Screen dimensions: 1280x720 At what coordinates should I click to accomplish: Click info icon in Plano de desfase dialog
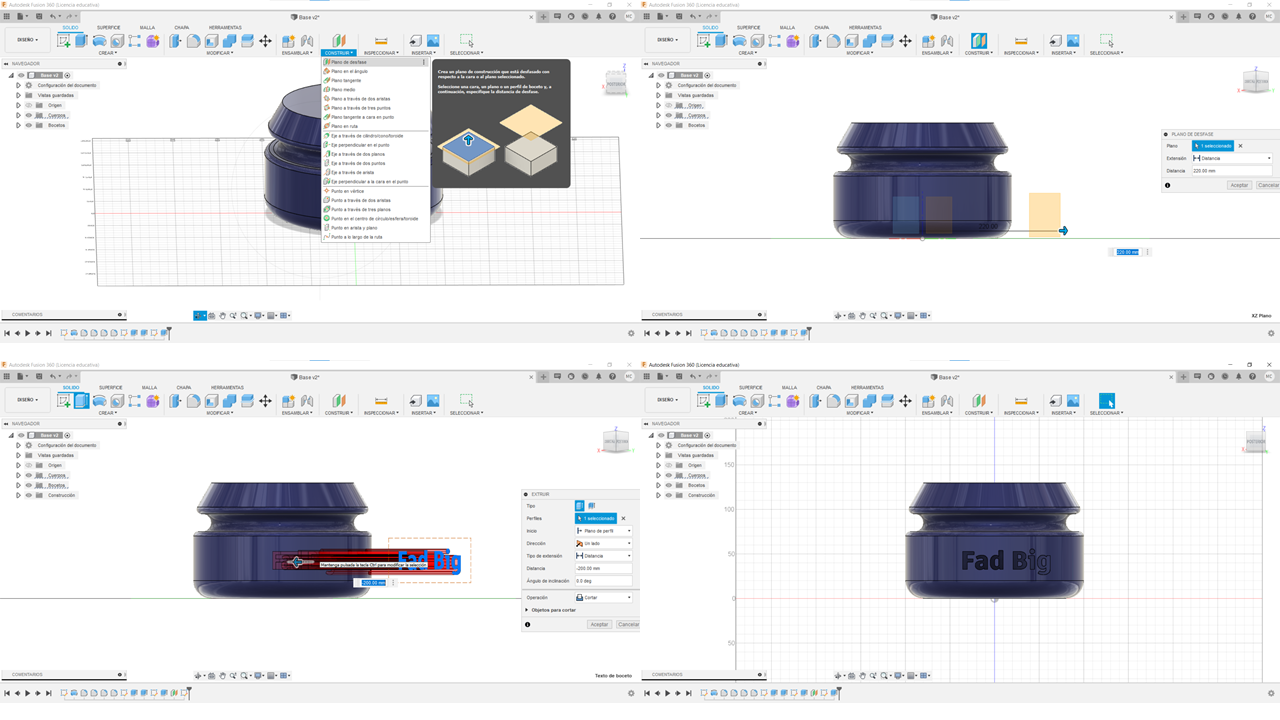pos(1167,185)
